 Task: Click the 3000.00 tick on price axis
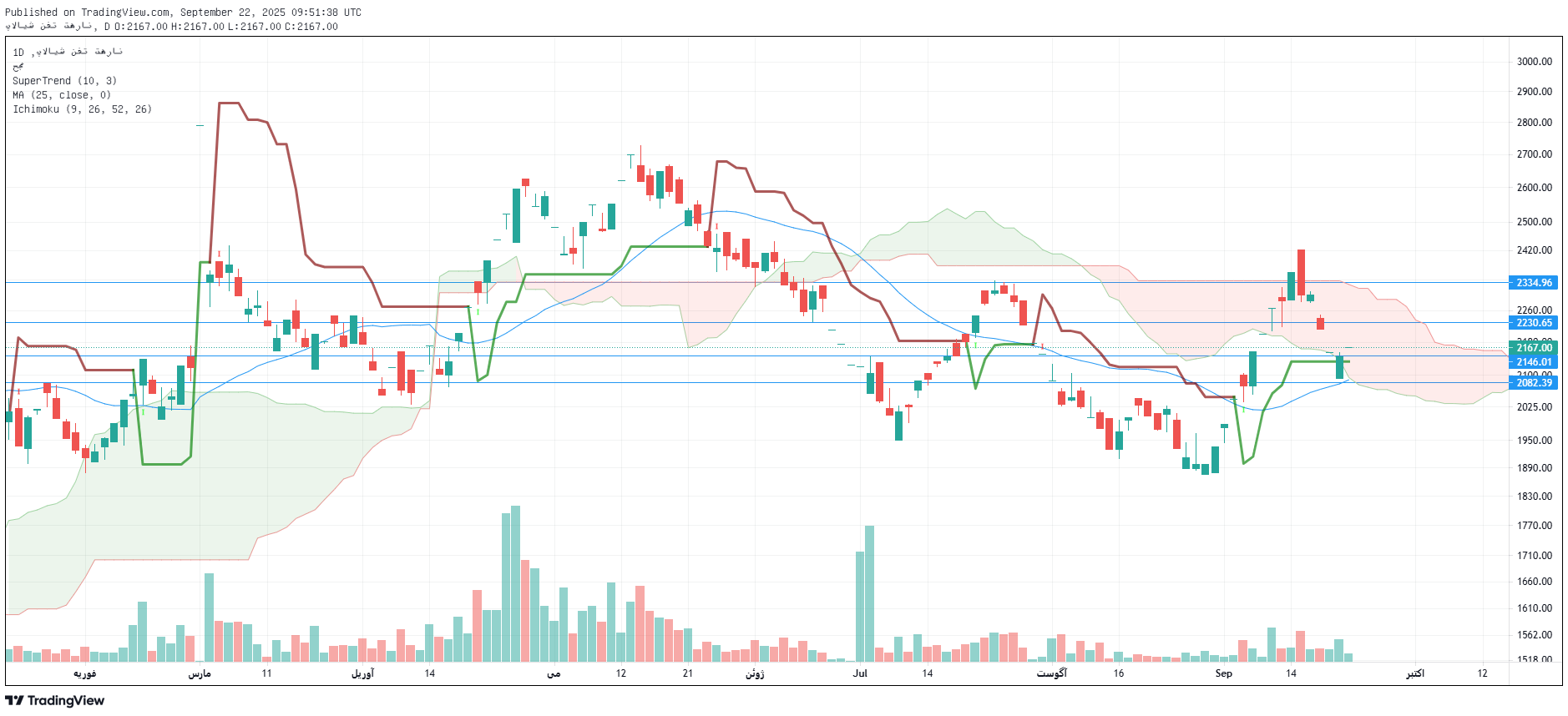pos(1534,62)
